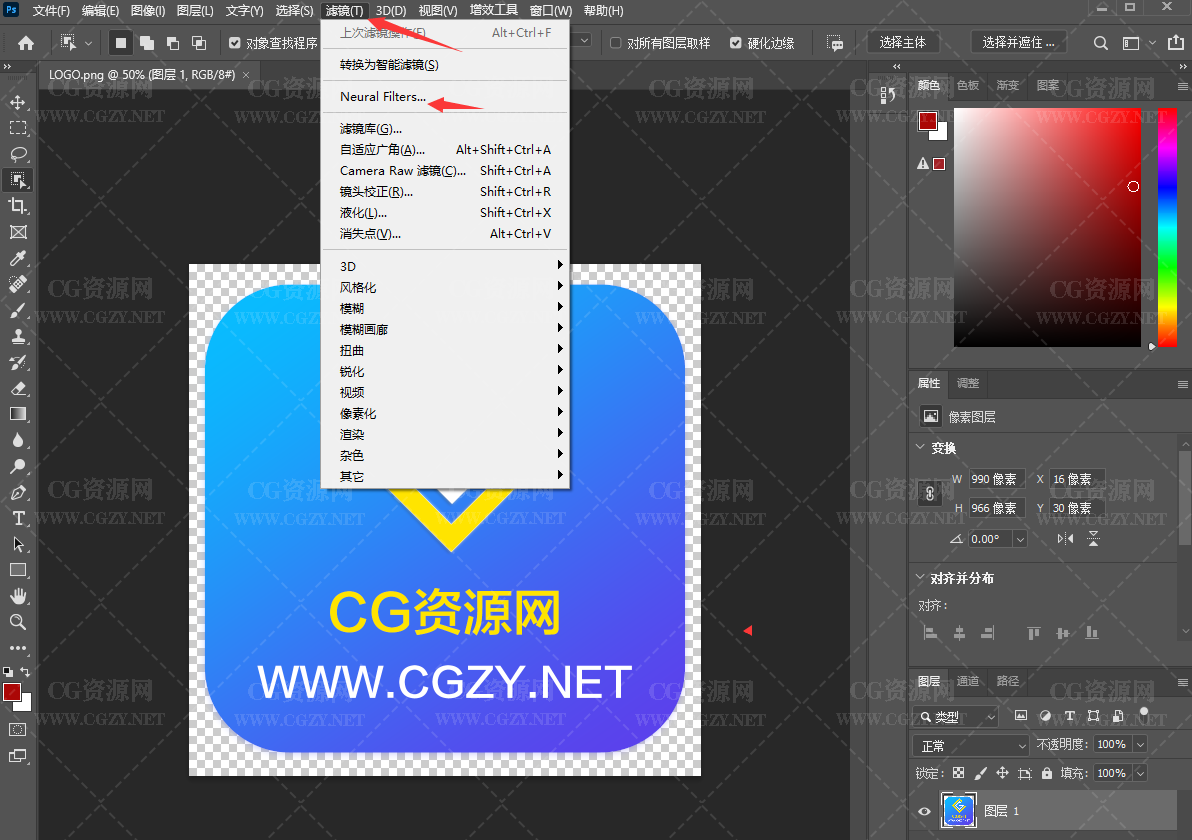Screen dimensions: 1192x840
Task: Select the Dodge tool
Action: point(18,466)
